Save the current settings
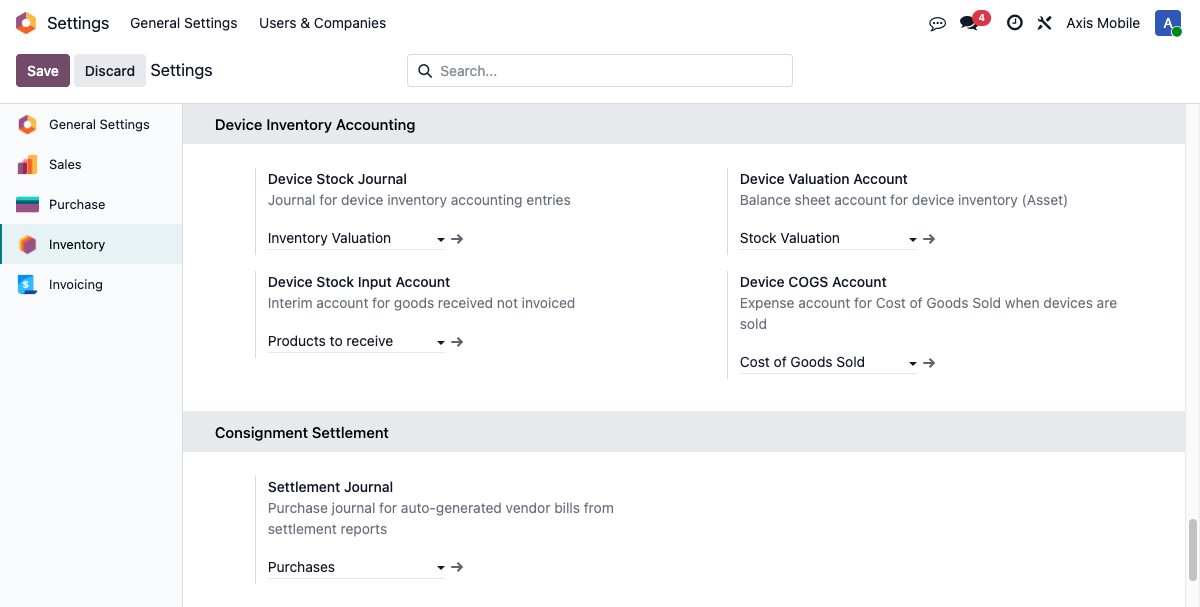This screenshot has width=1200, height=607. point(42,70)
